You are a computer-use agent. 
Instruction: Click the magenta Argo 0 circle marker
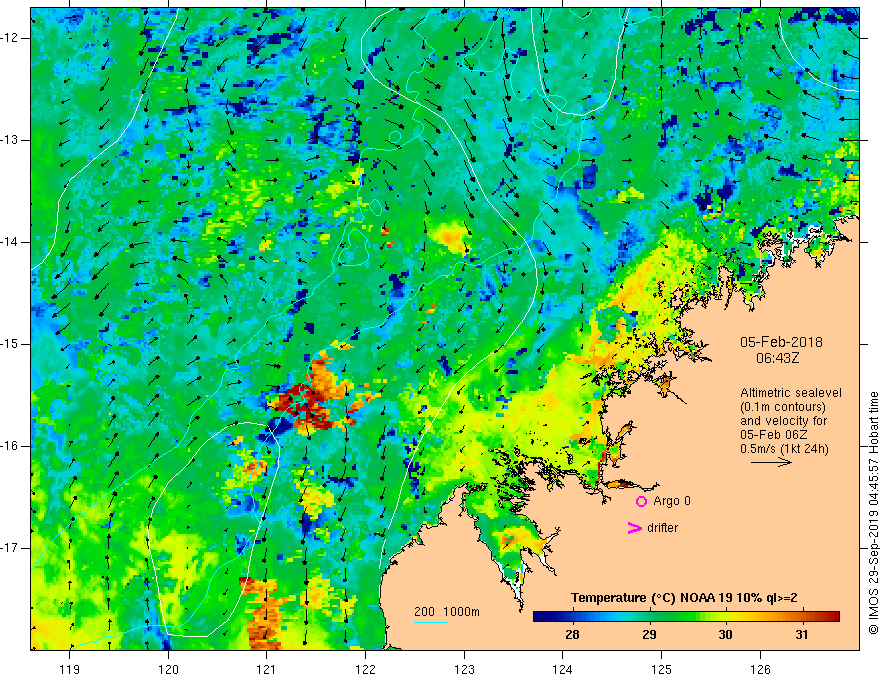[641, 501]
